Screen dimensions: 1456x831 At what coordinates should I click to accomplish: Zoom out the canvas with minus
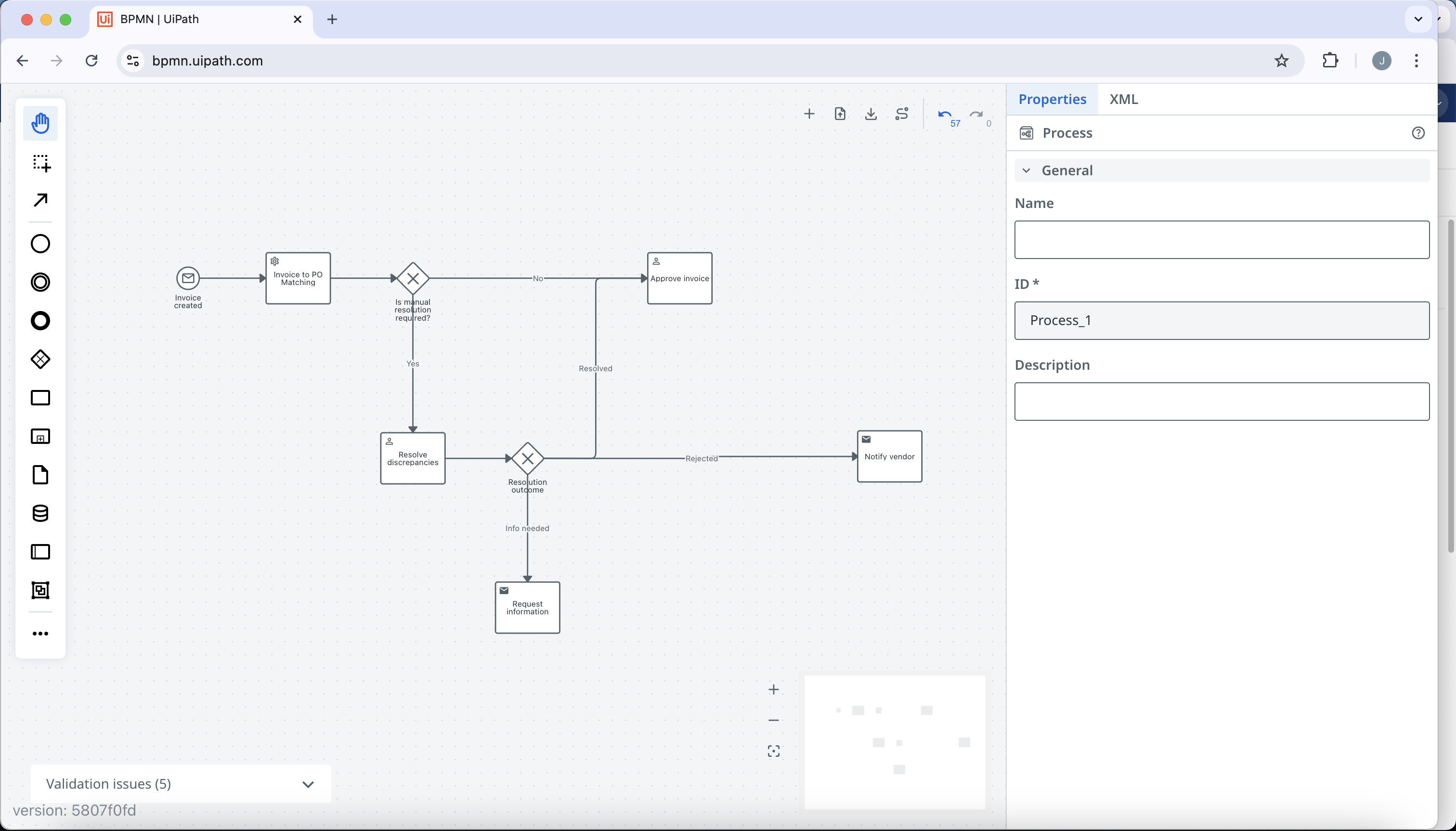tap(773, 720)
